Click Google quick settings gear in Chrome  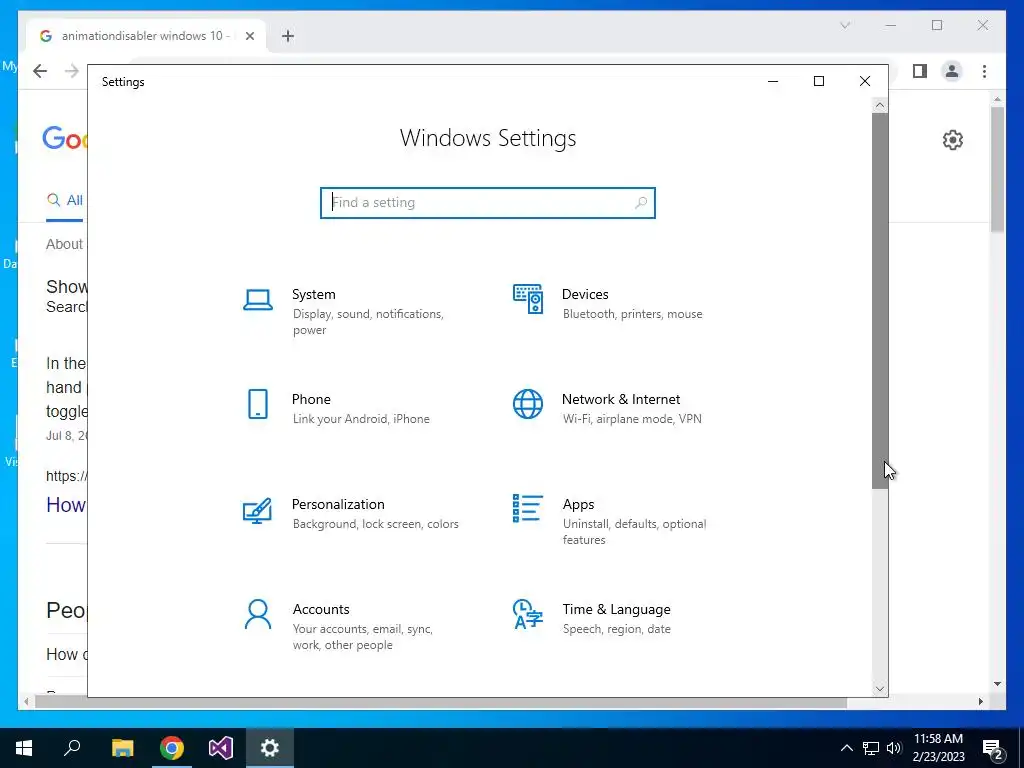pos(953,140)
